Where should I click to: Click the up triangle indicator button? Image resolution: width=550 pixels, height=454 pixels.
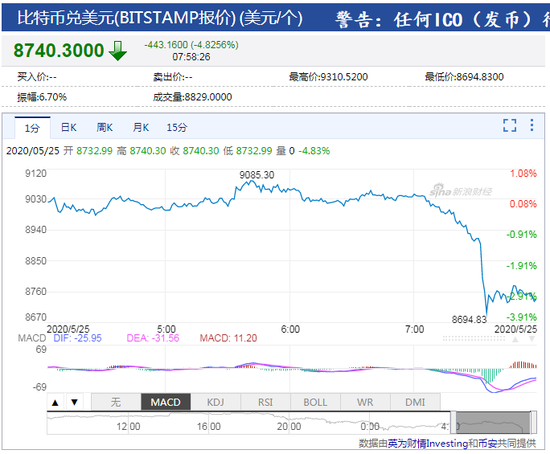coord(55,402)
